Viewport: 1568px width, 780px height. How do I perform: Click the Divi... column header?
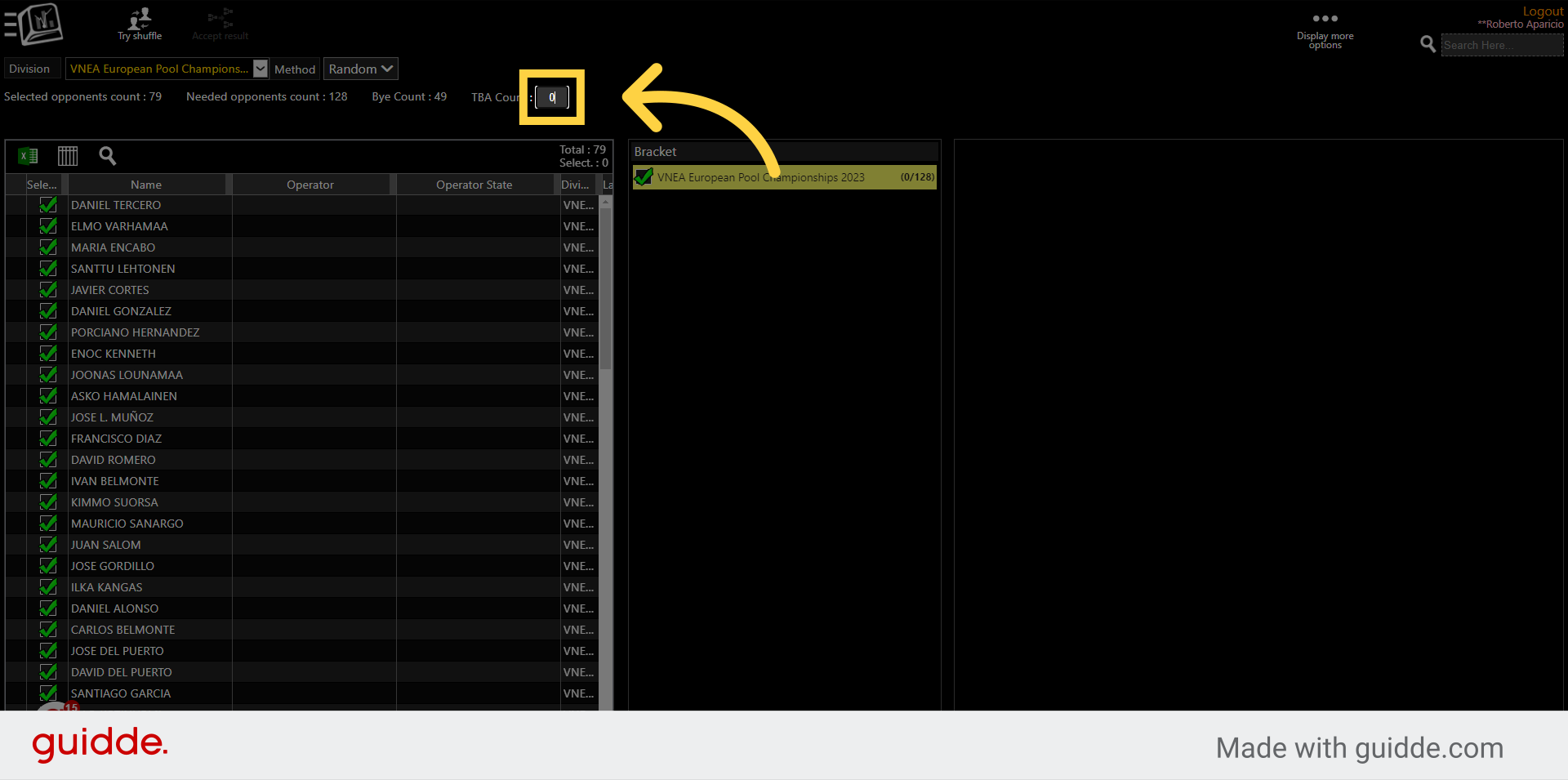pyautogui.click(x=577, y=185)
